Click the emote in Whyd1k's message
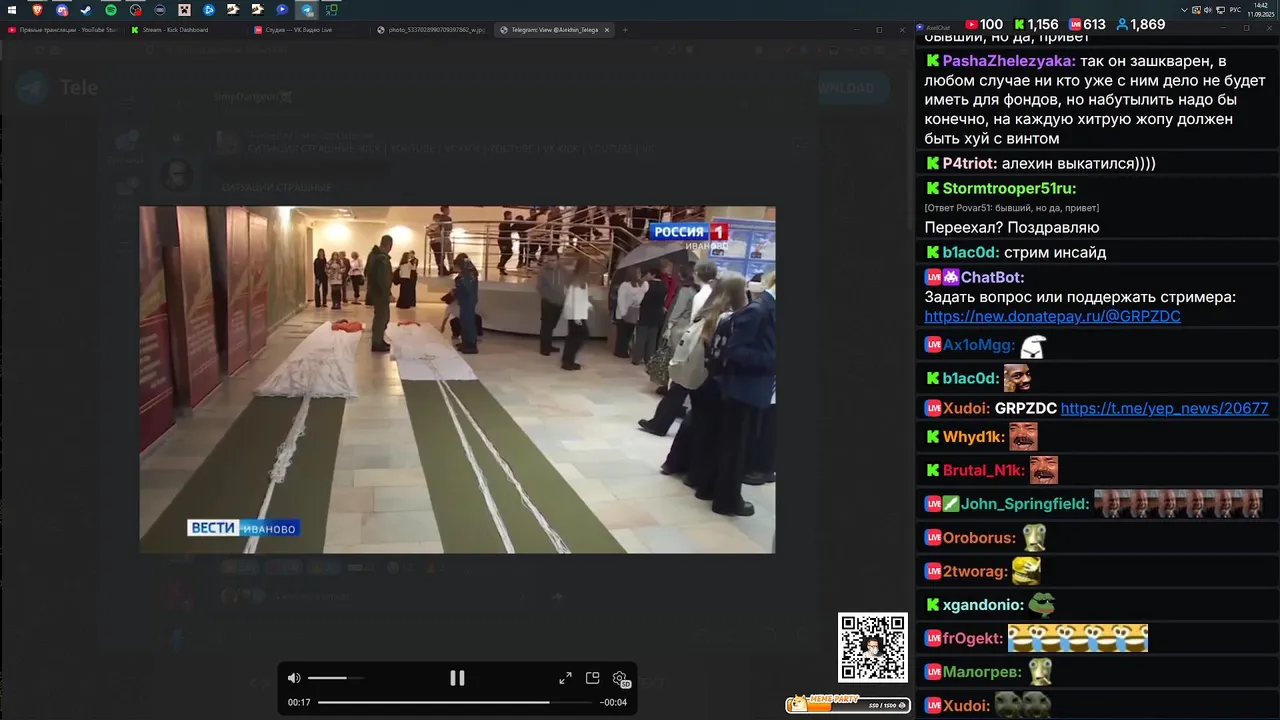This screenshot has height=720, width=1280. pos(1023,437)
